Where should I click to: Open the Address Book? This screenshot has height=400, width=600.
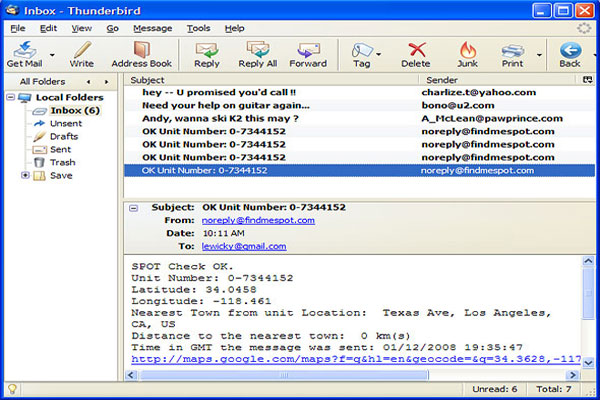pos(141,54)
